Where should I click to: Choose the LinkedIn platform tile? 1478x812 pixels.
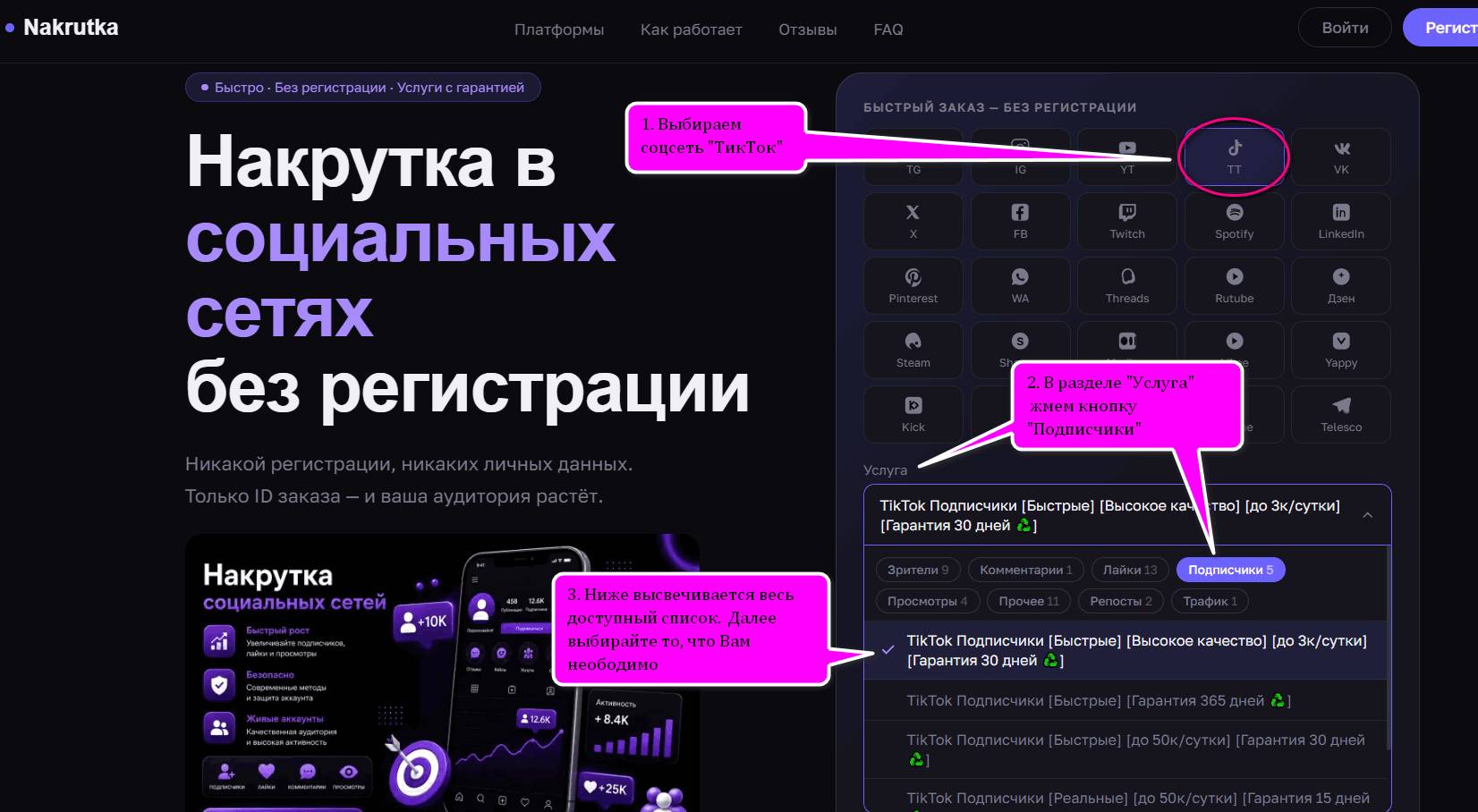(x=1341, y=221)
